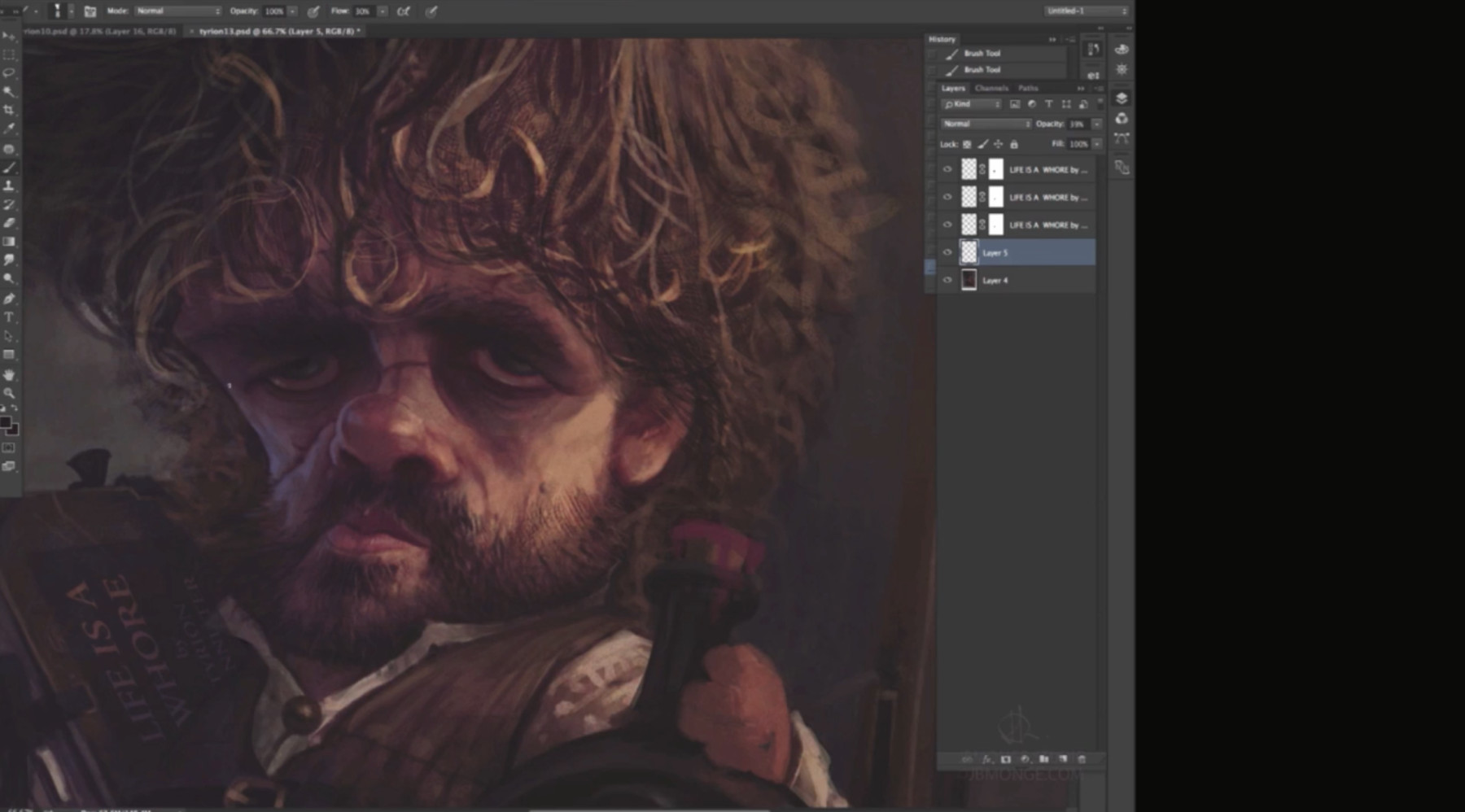Select the Healing Brush tool
This screenshot has height=812, width=1465.
9,149
